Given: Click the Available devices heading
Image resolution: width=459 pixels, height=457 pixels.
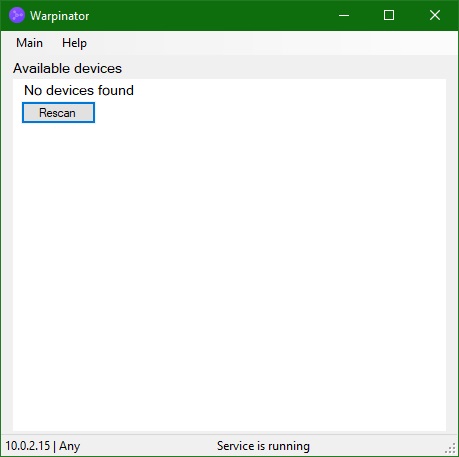Looking at the screenshot, I should pyautogui.click(x=67, y=68).
